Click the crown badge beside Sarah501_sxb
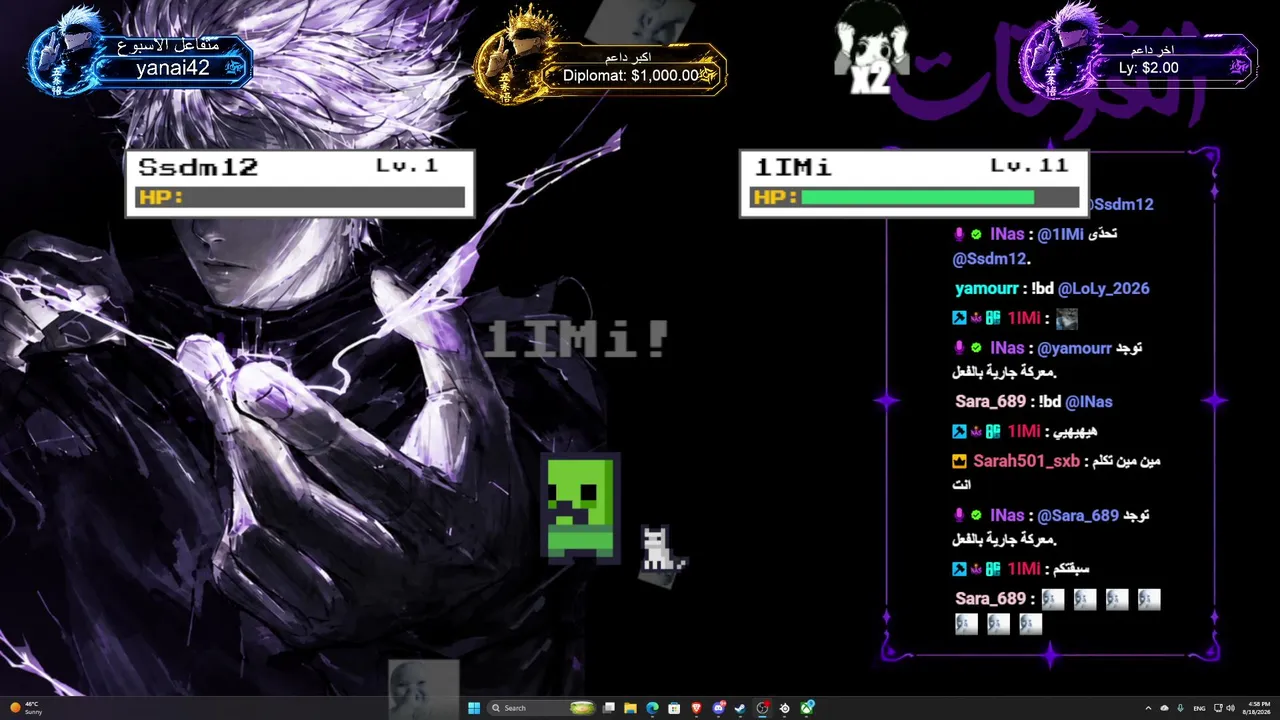1280x720 pixels. coord(960,462)
